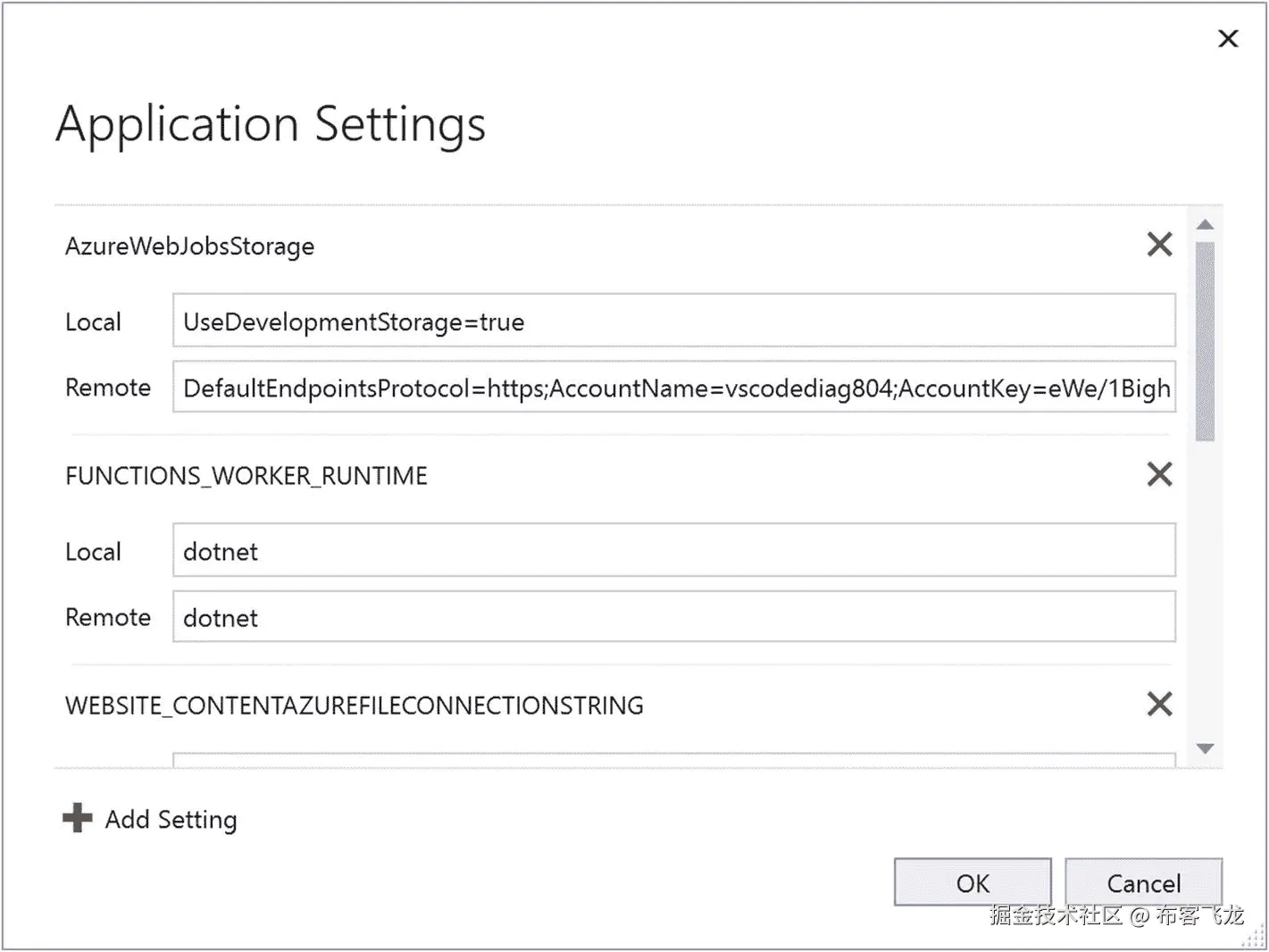Click the AzureWebJobsStorage Remote connection string field
Screen dimensions: 1269x952
(x=673, y=388)
